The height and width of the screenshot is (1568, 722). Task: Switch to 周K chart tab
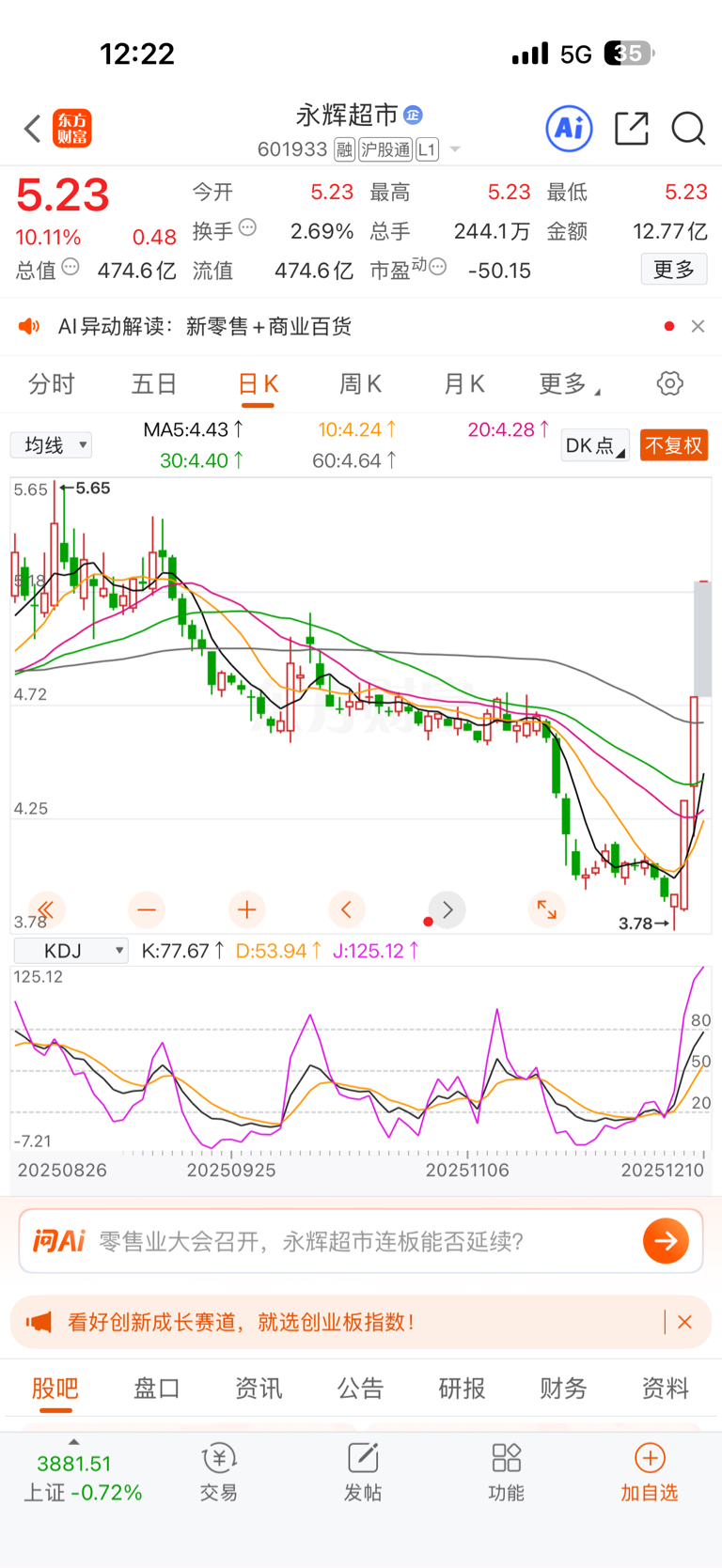[x=360, y=383]
